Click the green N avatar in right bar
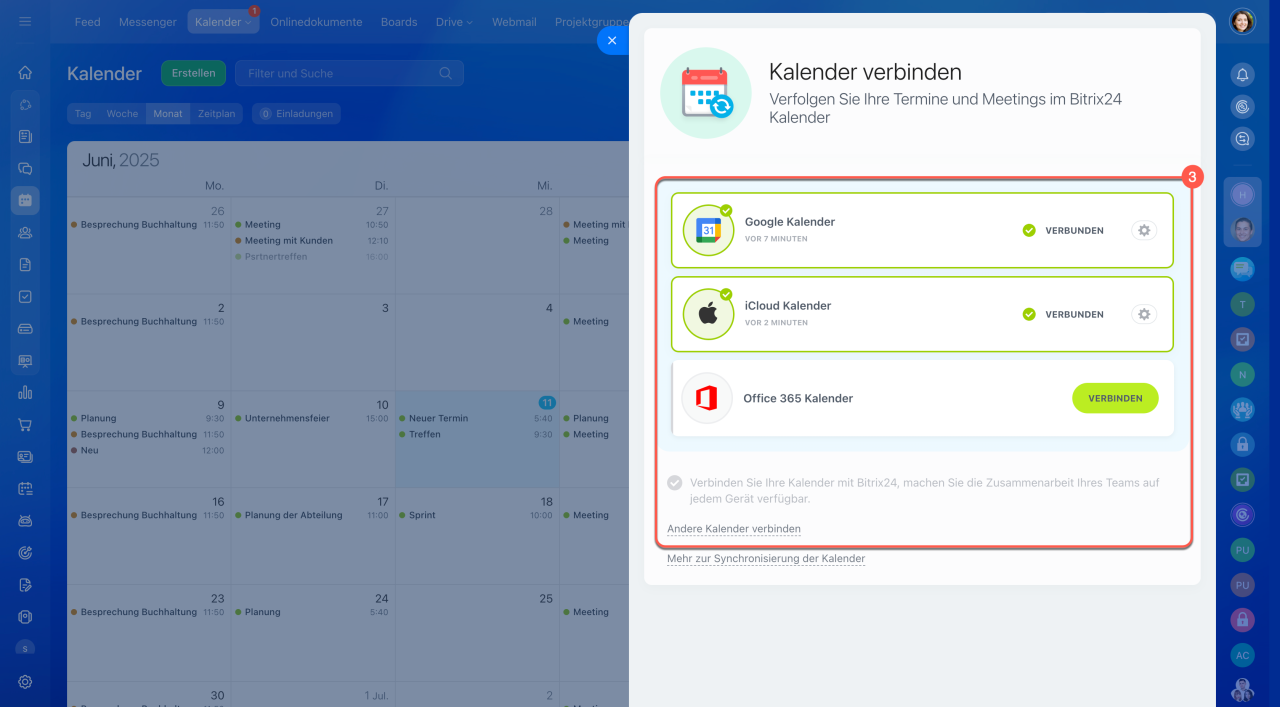Viewport: 1280px width, 707px height. tap(1242, 374)
